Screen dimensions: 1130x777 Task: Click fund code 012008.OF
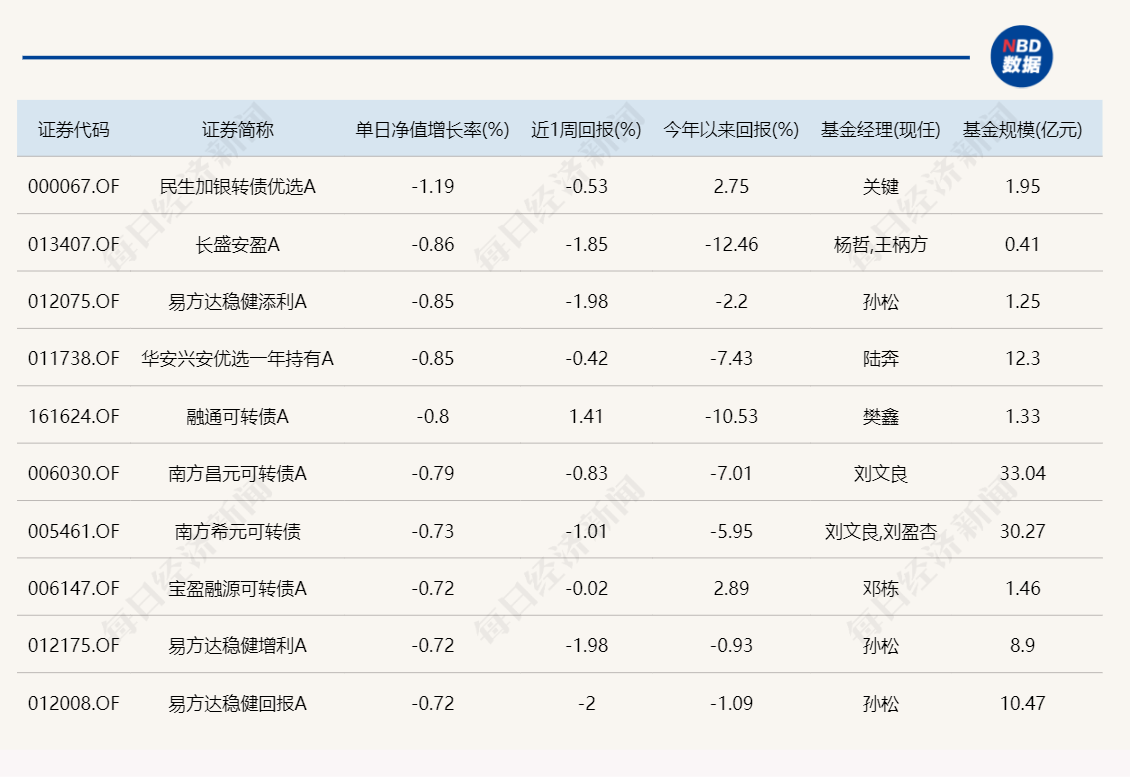(74, 703)
